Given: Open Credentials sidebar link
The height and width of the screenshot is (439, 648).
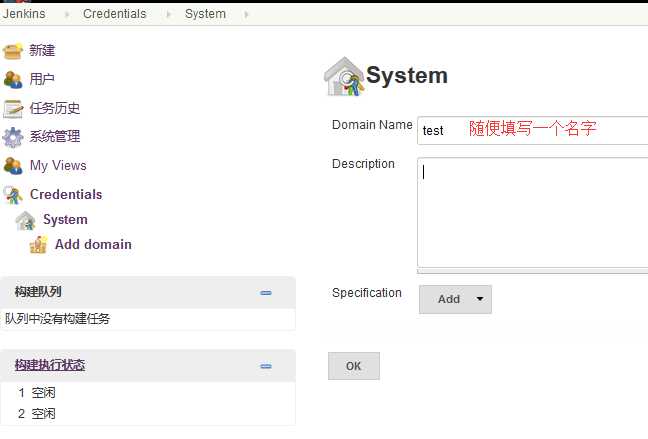Looking at the screenshot, I should coord(66,194).
